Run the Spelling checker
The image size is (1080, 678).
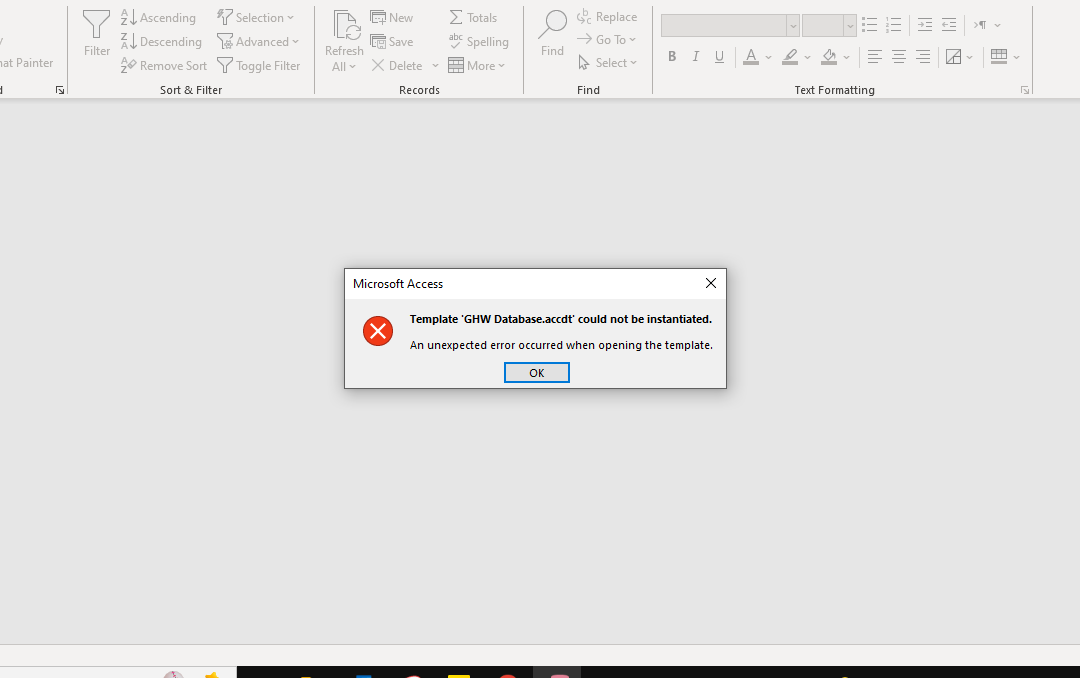point(479,41)
